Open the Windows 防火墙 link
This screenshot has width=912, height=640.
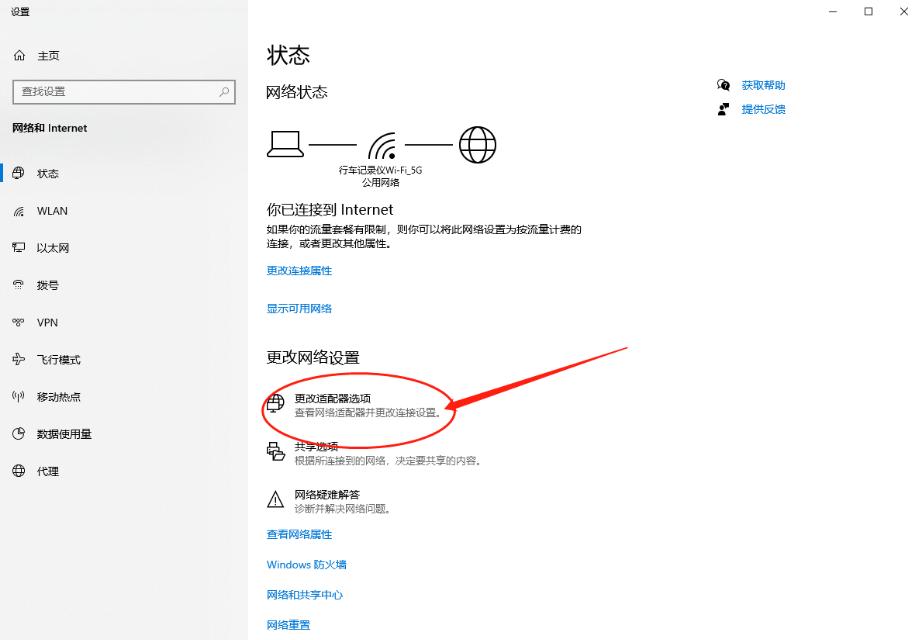coord(306,565)
